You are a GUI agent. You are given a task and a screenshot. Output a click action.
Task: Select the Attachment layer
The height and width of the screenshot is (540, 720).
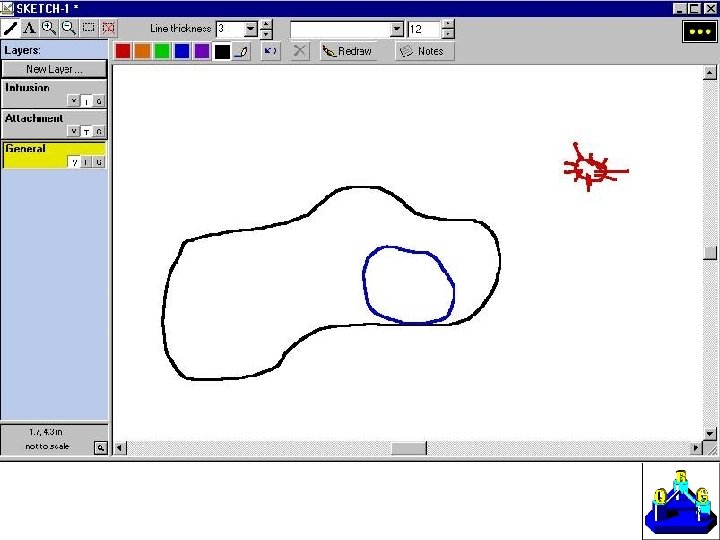(x=54, y=124)
